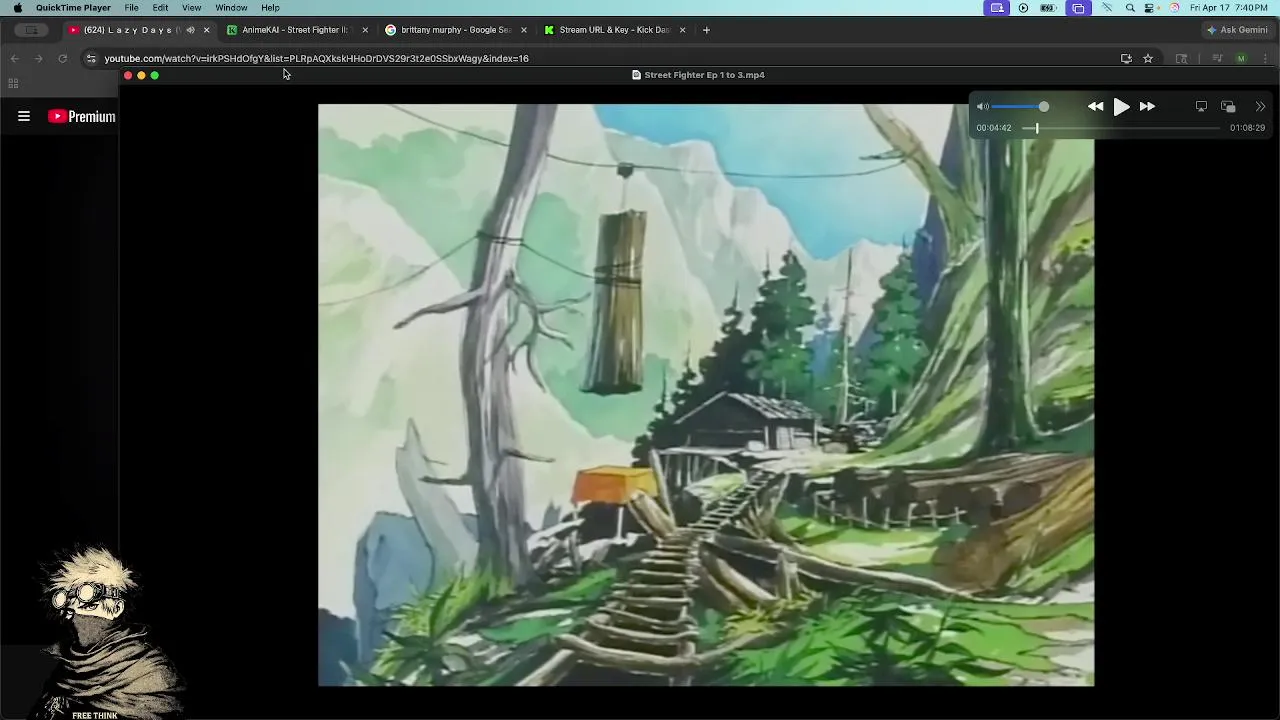The width and height of the screenshot is (1280, 720).
Task: Open date and time Fri Apr 17
Action: tap(1229, 8)
